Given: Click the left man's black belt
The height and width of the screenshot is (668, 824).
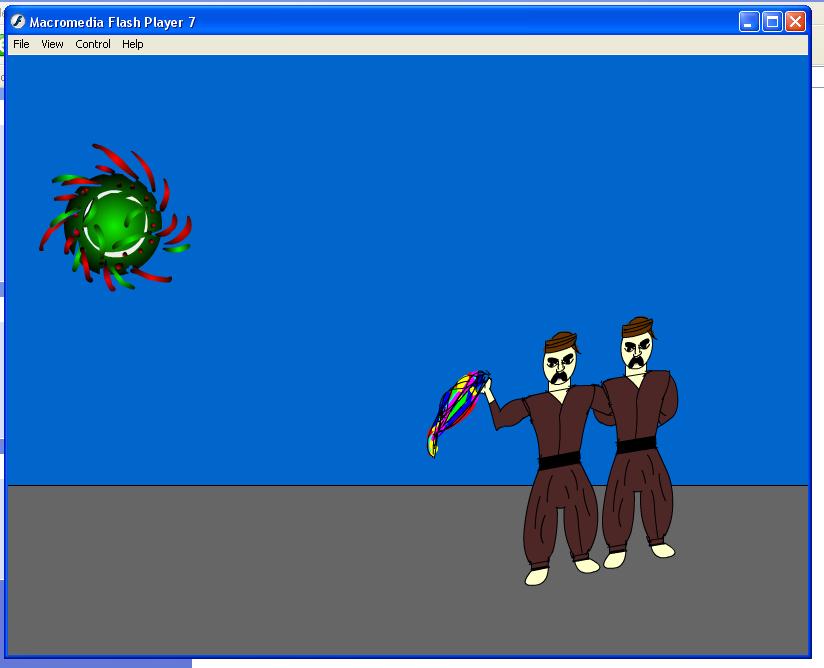Looking at the screenshot, I should (559, 460).
